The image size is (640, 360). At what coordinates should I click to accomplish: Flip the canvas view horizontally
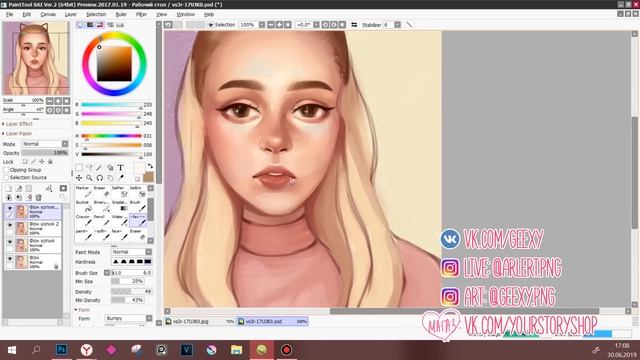[354, 25]
